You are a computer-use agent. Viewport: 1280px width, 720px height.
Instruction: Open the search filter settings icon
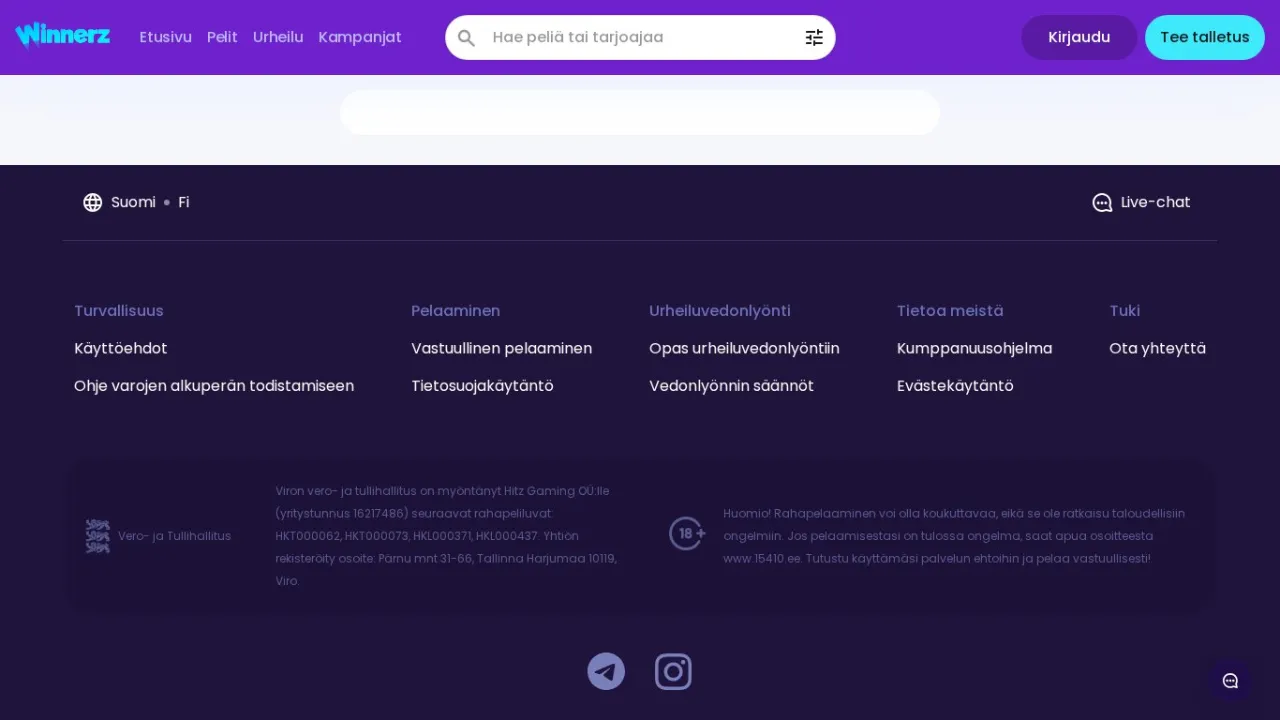point(814,38)
